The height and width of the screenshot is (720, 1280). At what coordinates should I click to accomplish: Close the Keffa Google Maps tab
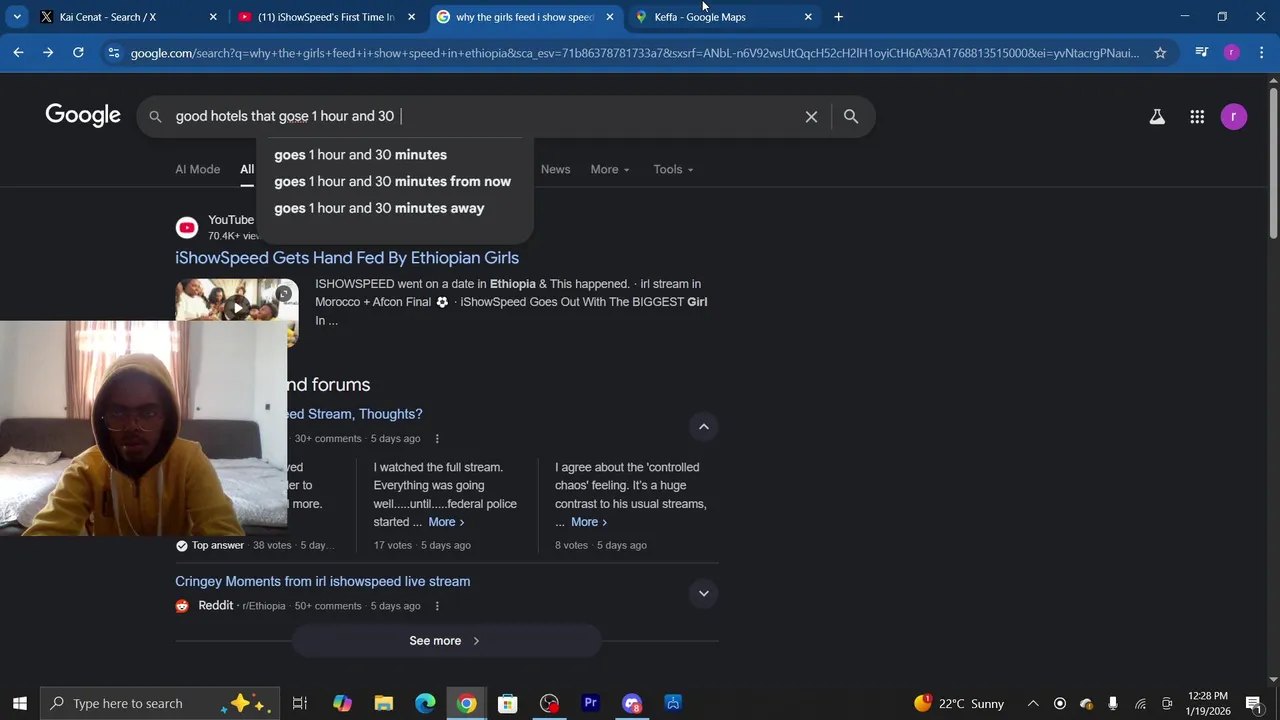(808, 17)
